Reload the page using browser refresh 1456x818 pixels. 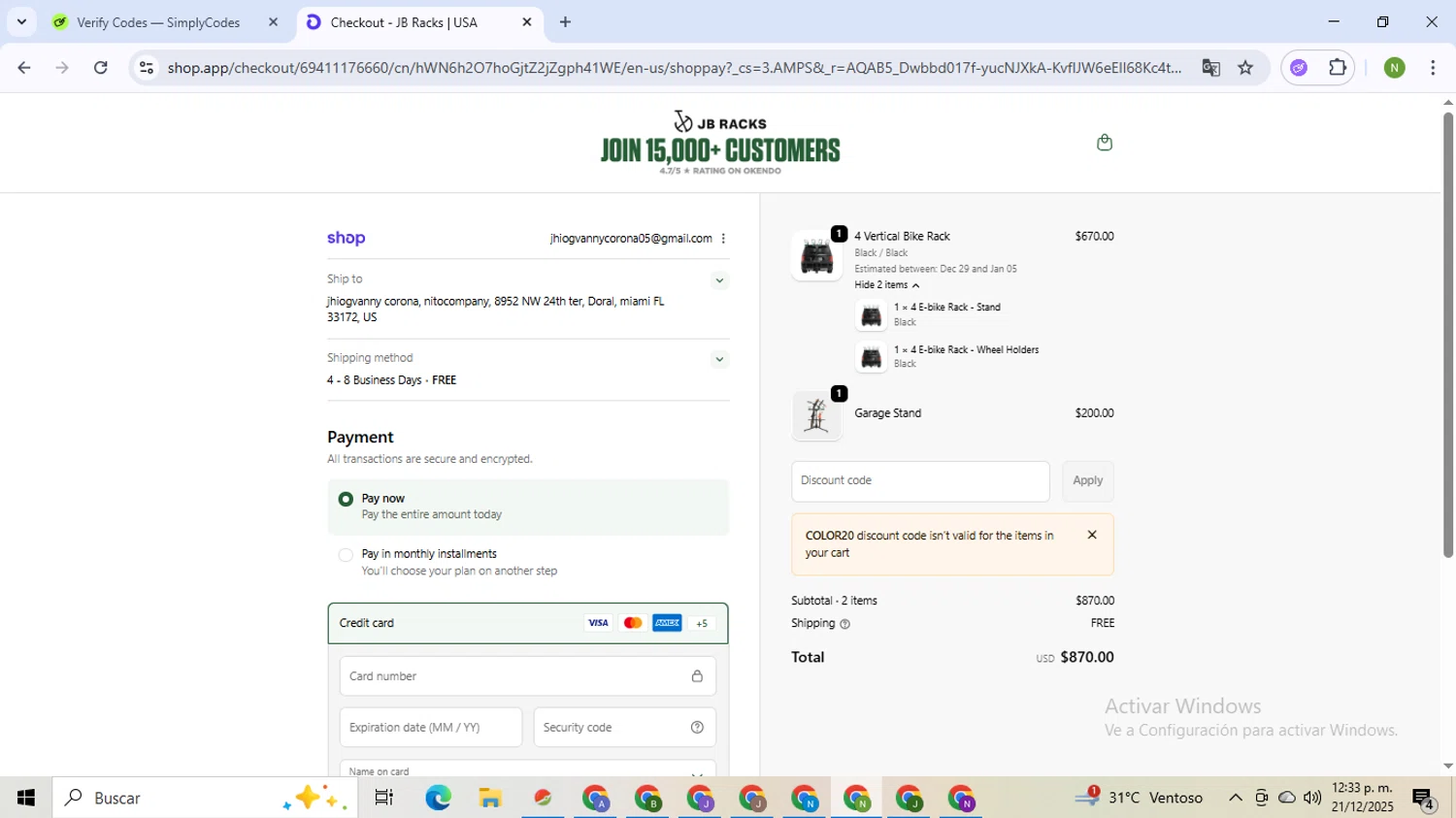pos(101,68)
